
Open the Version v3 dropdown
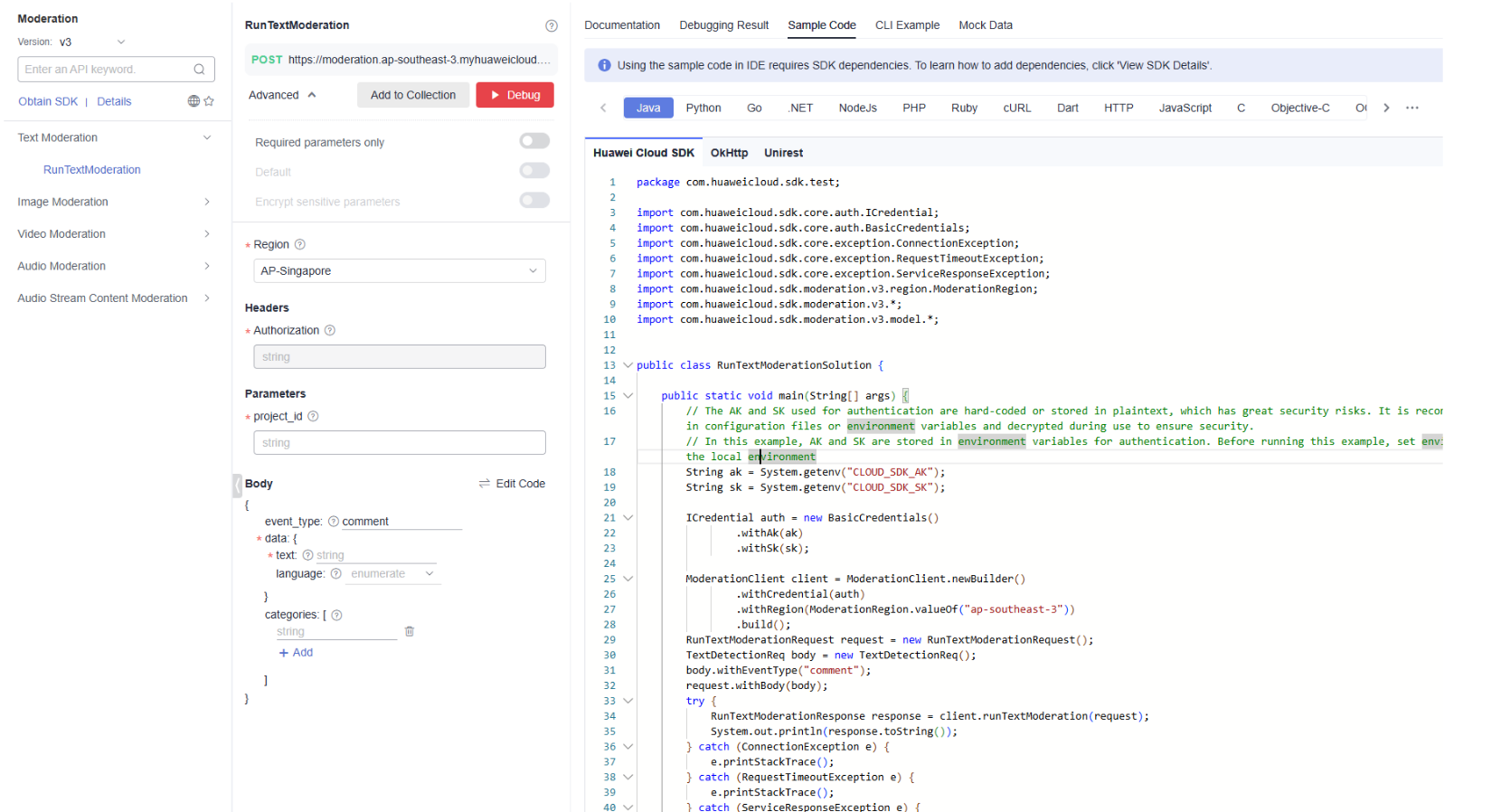tap(92, 42)
